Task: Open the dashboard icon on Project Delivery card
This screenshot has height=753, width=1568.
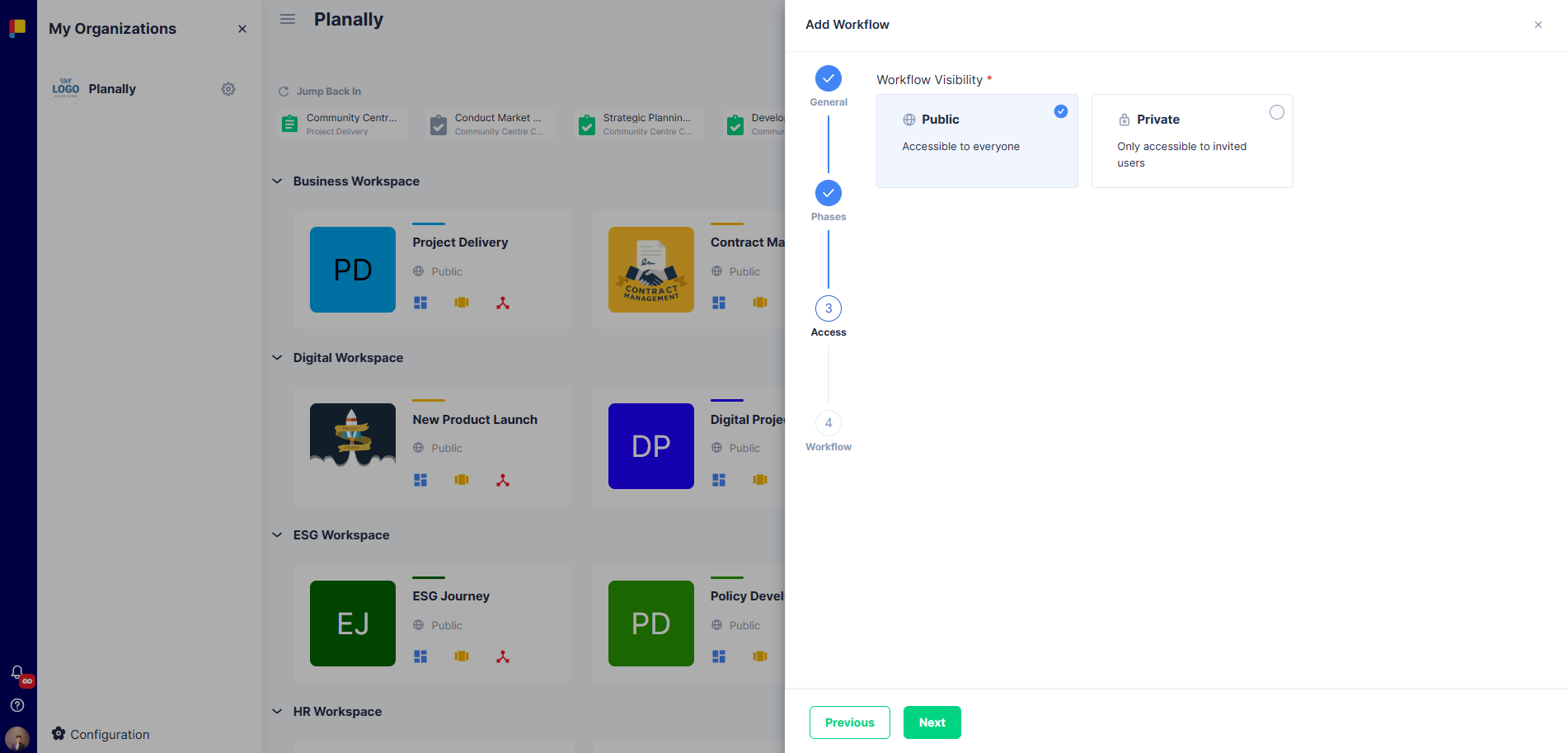Action: tap(420, 303)
